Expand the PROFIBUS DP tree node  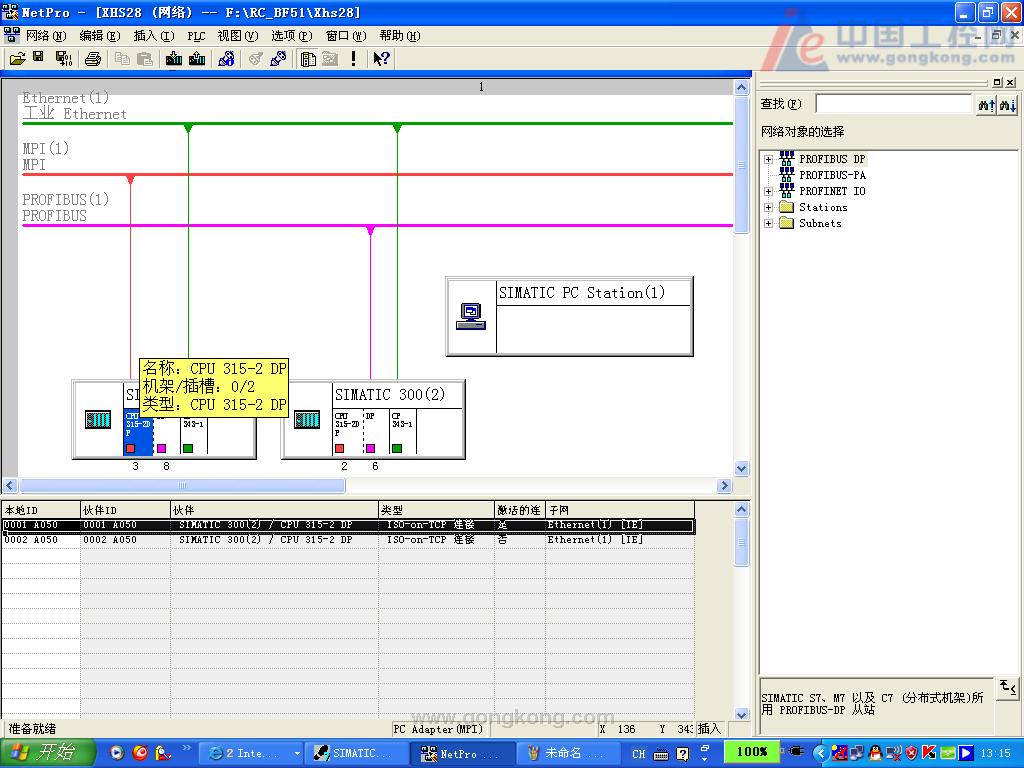click(x=769, y=159)
